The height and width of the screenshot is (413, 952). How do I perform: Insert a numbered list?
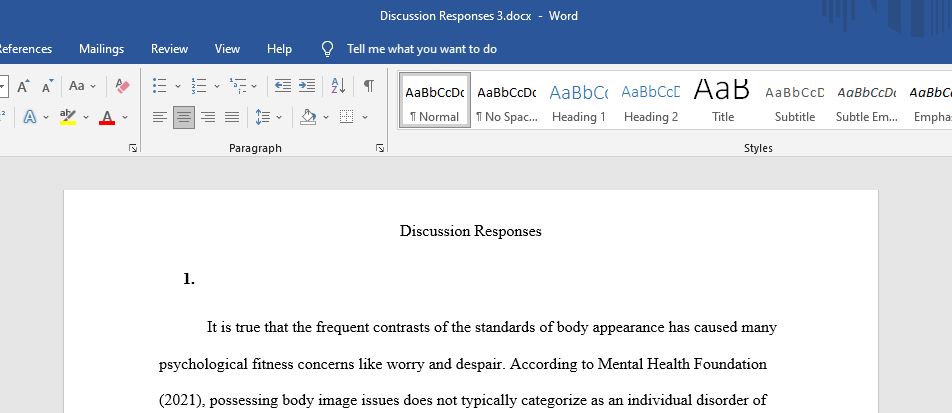click(x=199, y=86)
